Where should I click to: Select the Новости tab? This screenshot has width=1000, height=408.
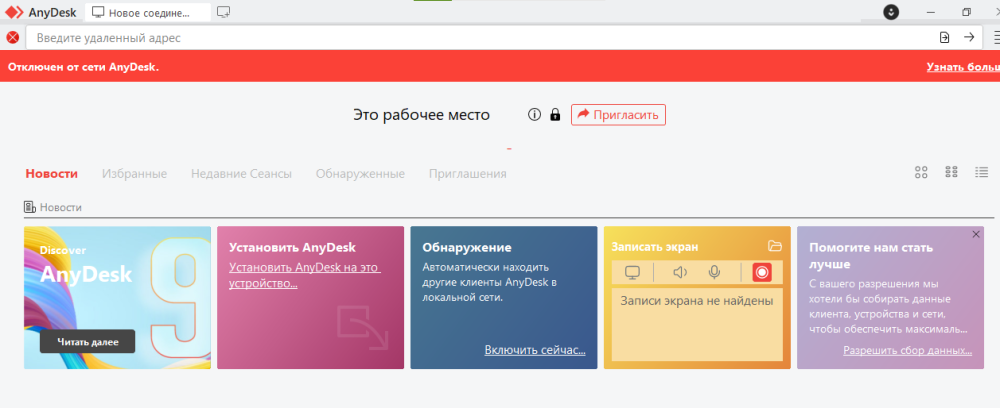[x=52, y=173]
